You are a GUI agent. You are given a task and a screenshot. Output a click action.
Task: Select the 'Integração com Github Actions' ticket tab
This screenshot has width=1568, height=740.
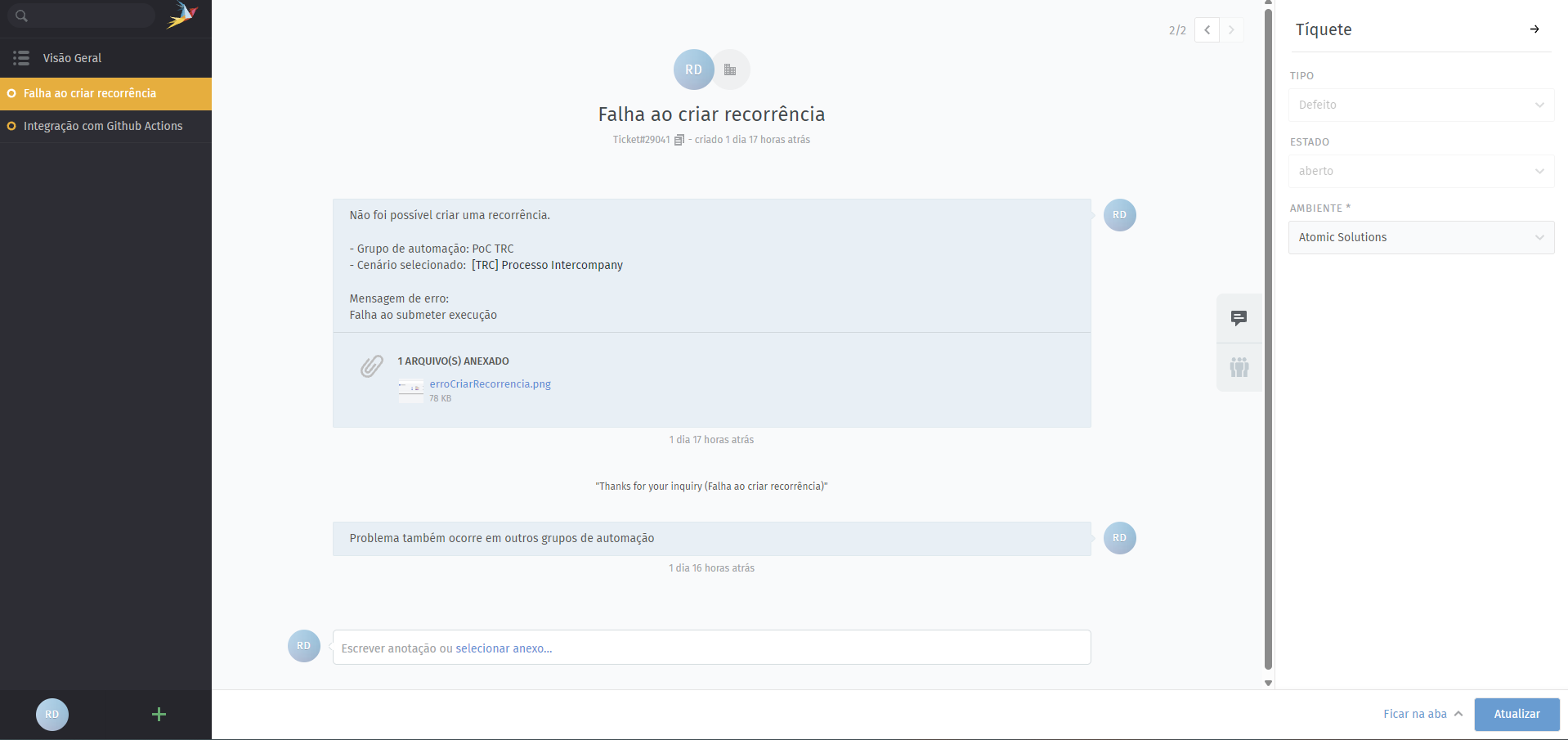coord(103,126)
